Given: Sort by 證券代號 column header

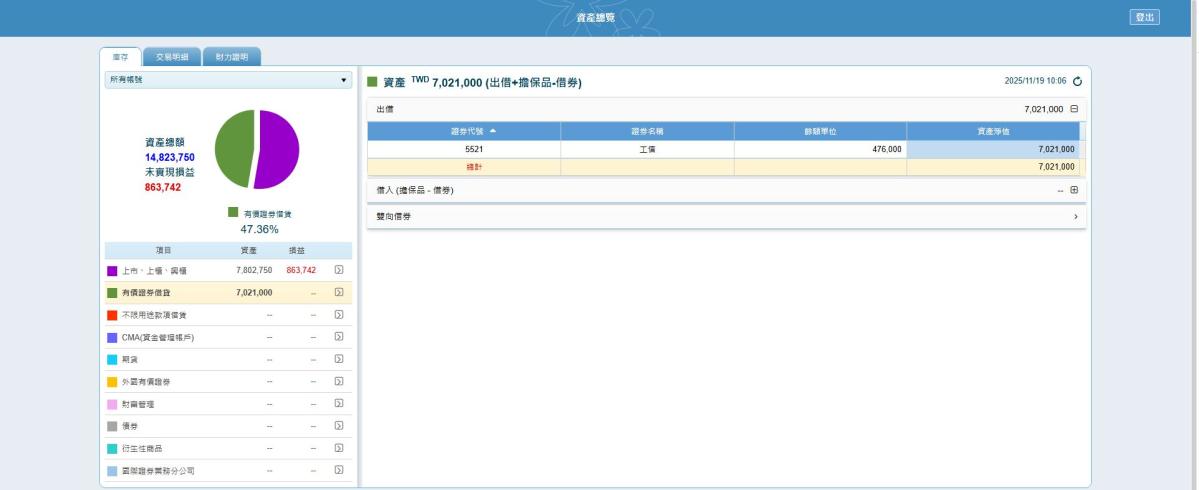Looking at the screenshot, I should click(x=464, y=131).
